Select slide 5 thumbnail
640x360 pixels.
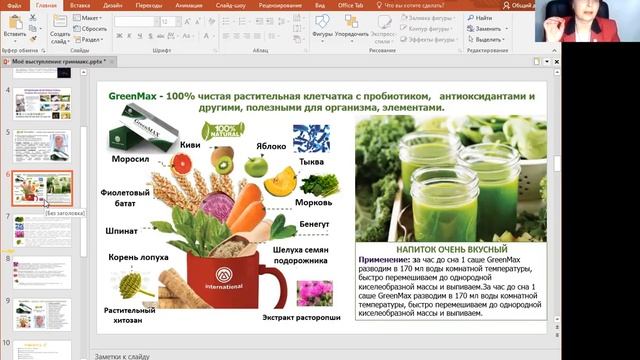(42, 146)
